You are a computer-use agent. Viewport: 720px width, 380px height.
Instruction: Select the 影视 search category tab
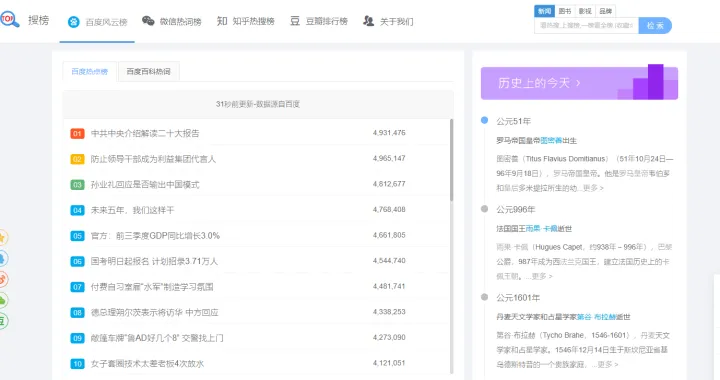(585, 11)
